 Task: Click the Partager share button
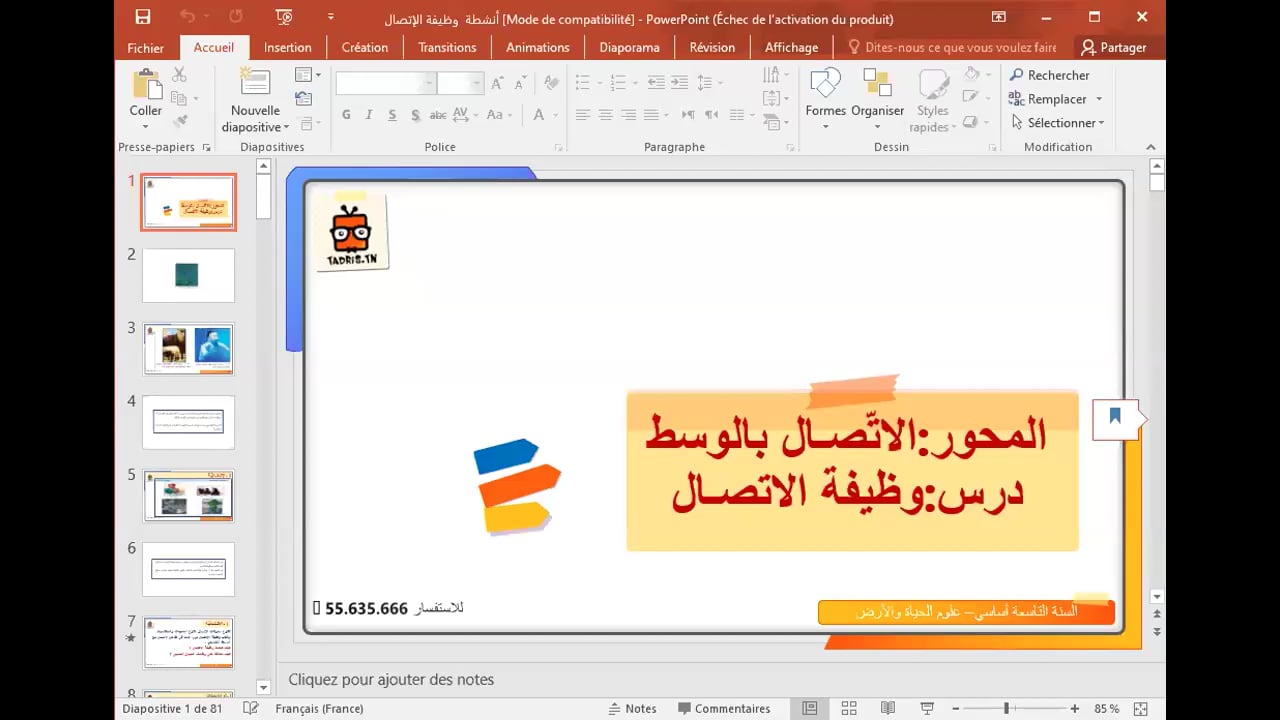(x=1113, y=47)
